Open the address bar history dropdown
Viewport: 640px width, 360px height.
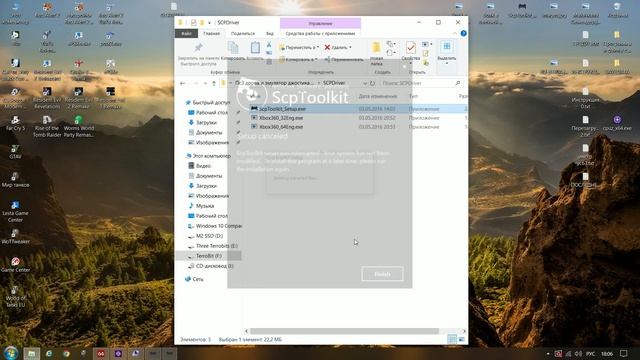tap(365, 83)
